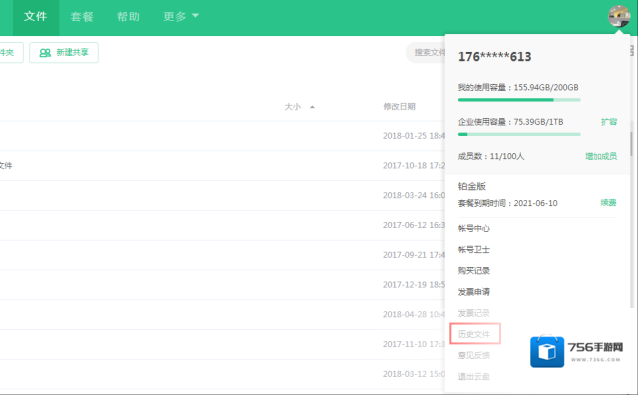
Task: Click the 铂金版 plan label
Action: 472,186
